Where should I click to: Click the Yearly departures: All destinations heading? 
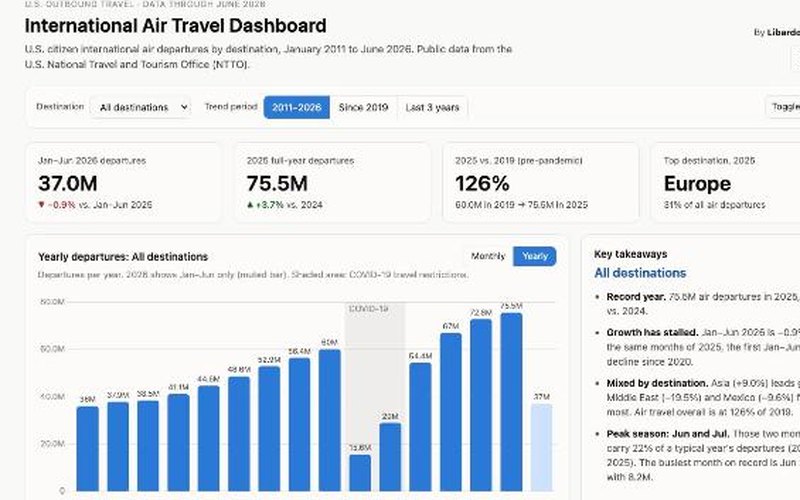(x=123, y=257)
